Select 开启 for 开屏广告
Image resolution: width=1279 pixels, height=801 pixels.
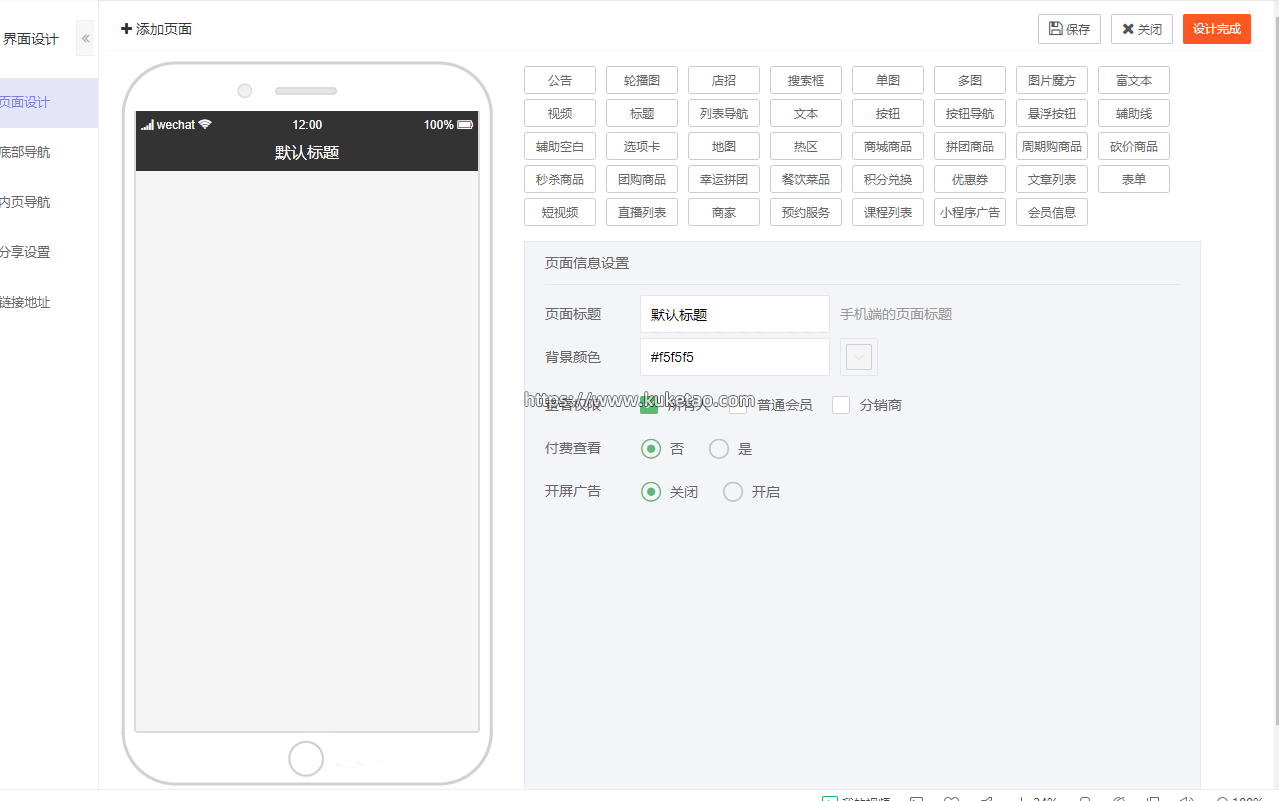click(733, 492)
